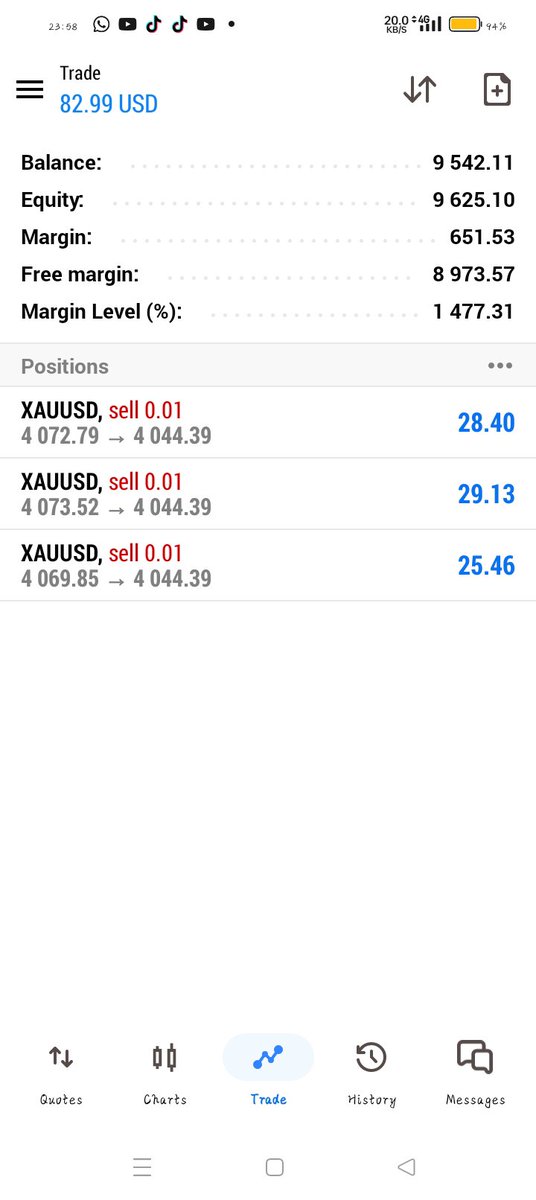
Task: Tap the Android back navigation triangle
Action: point(406,1167)
